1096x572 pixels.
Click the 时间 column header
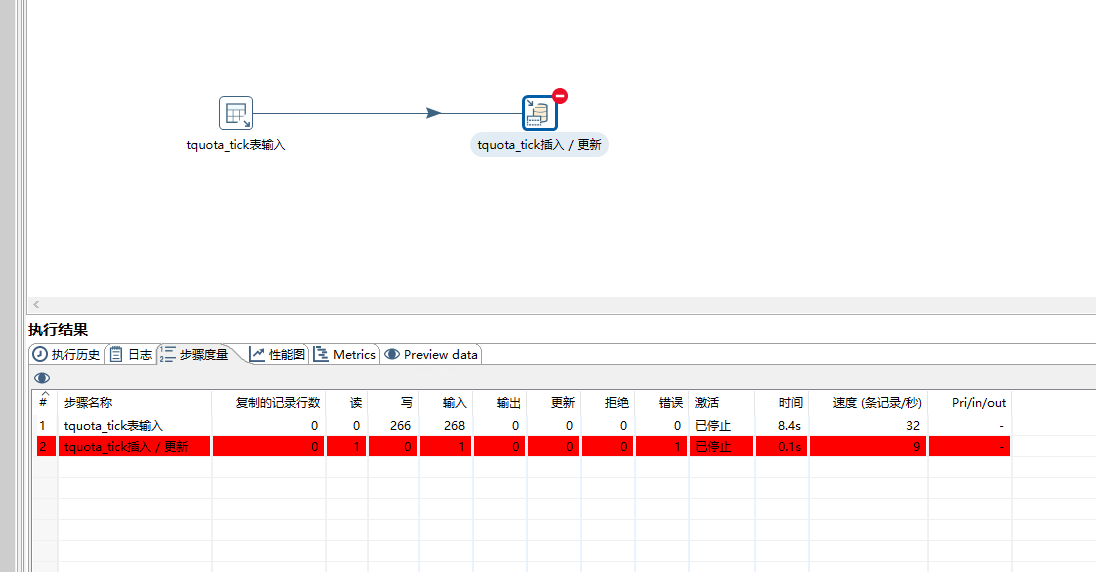pos(781,403)
